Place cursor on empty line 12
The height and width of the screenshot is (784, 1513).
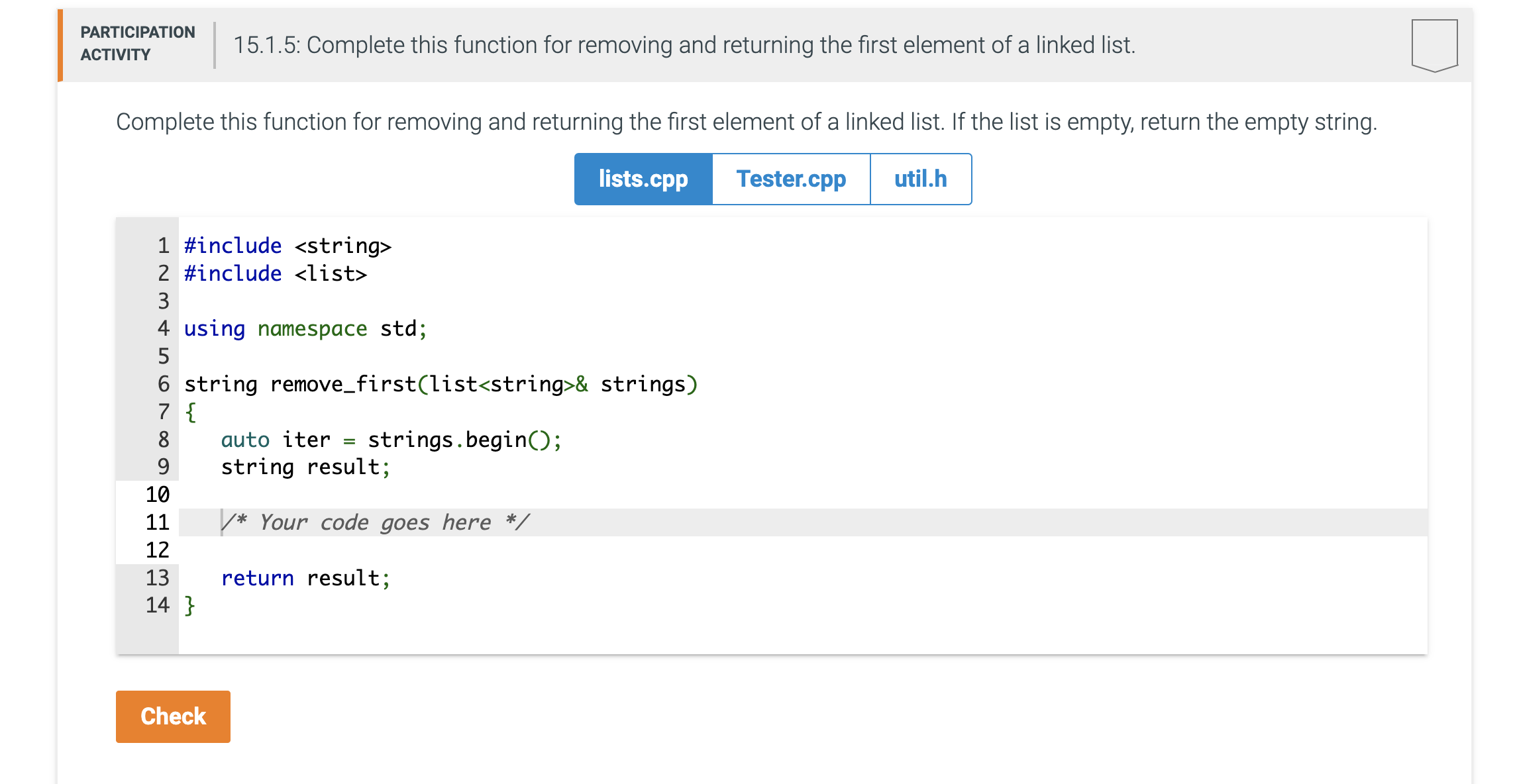(464, 550)
